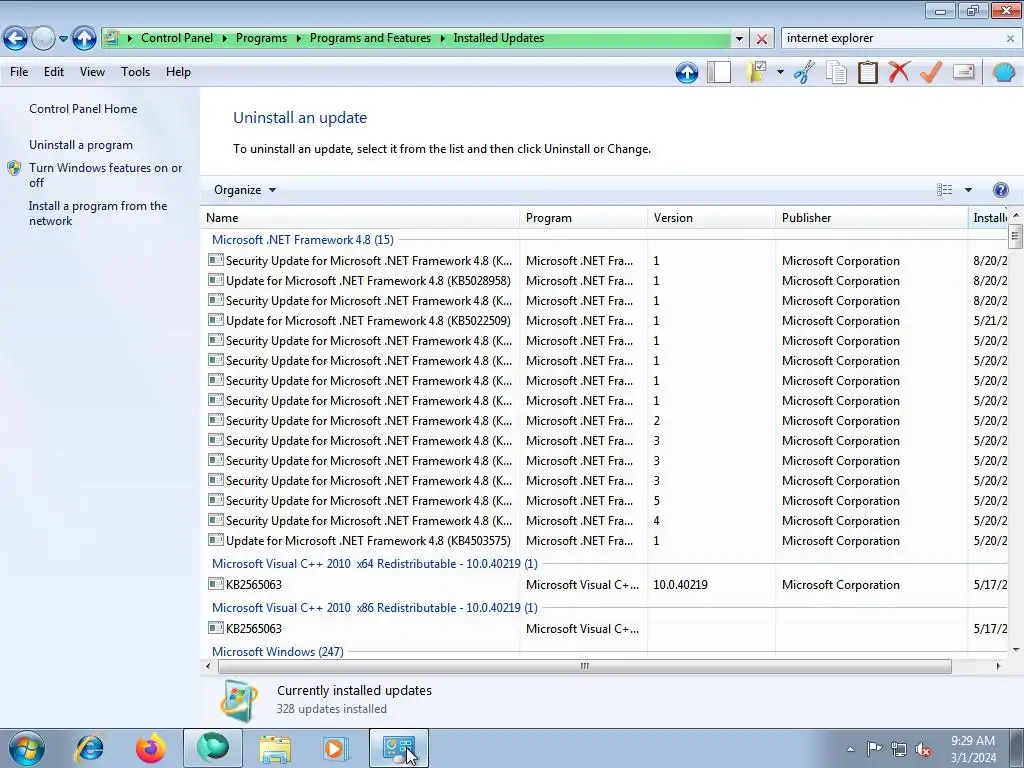Open the View menu
This screenshot has width=1024, height=768.
(x=92, y=72)
